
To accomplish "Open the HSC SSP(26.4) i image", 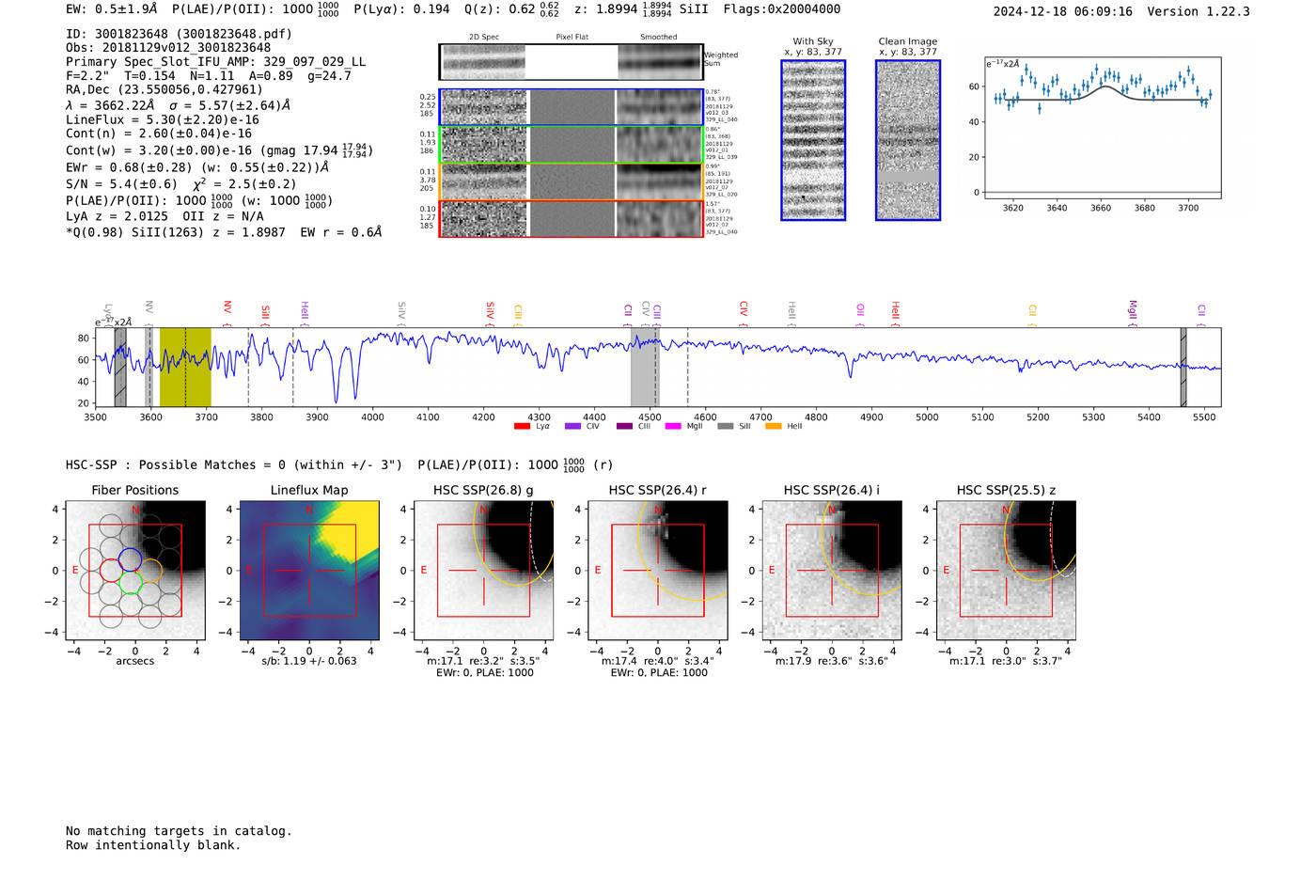I will pyautogui.click(x=832, y=571).
